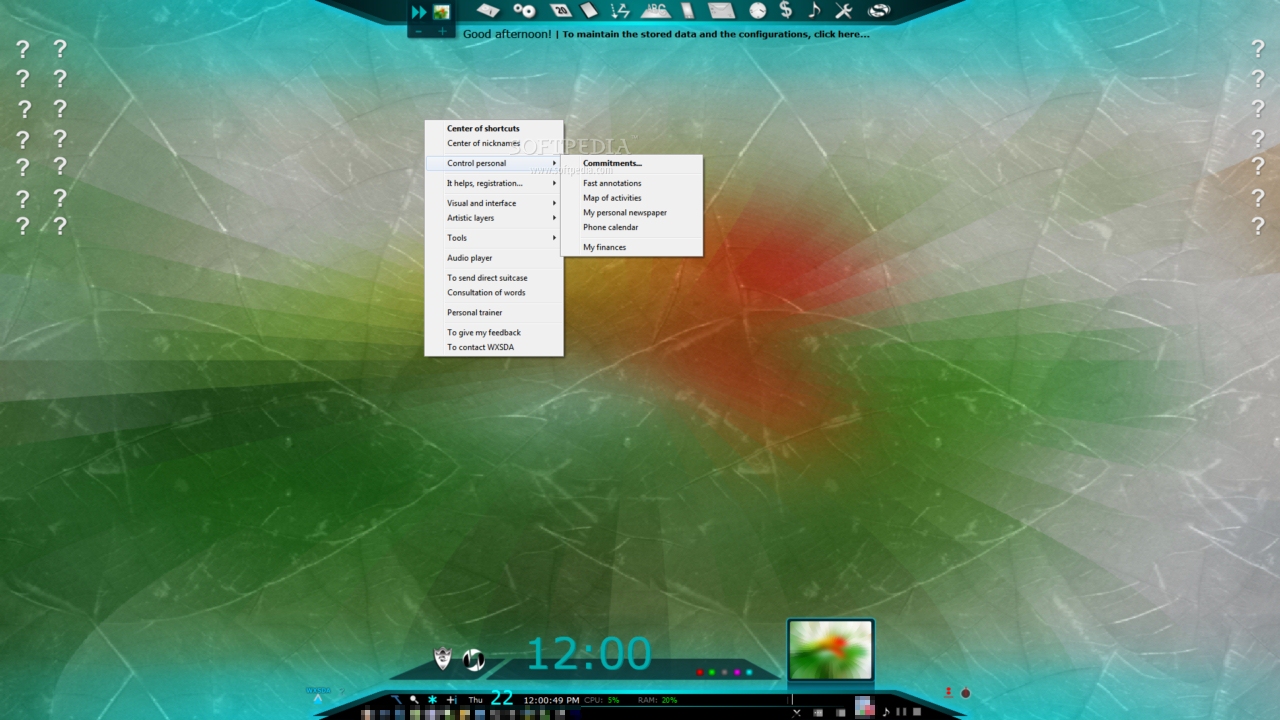Click the +i info icon in bottom bar
This screenshot has height=720, width=1280.
coord(451,700)
